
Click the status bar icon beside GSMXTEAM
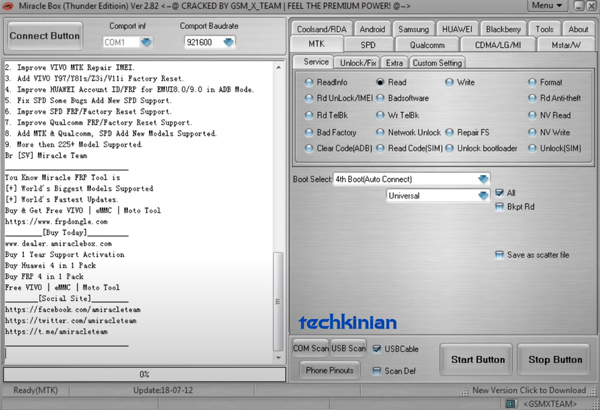pos(511,403)
